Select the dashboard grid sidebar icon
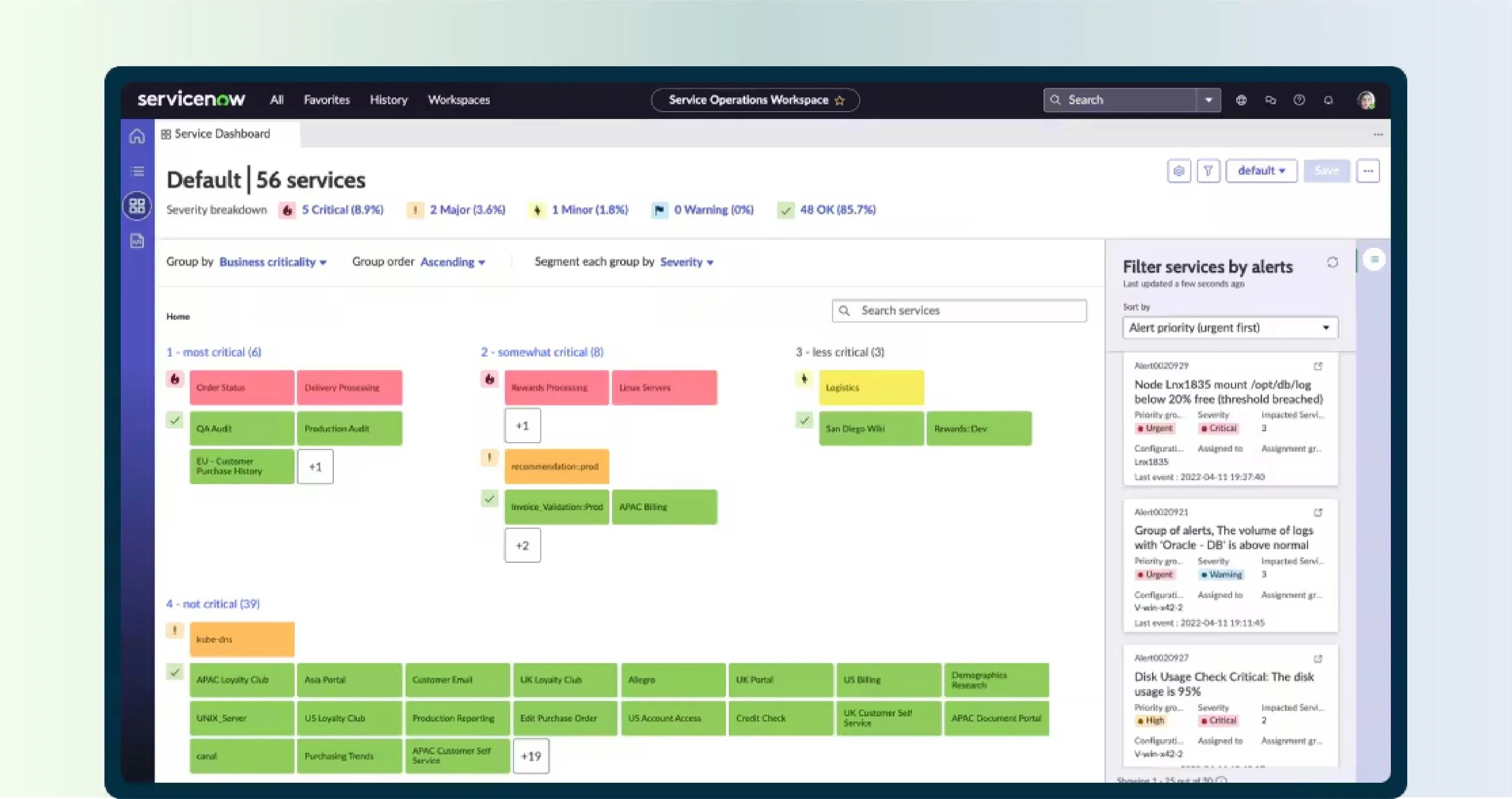The image size is (1512, 799). tap(137, 206)
